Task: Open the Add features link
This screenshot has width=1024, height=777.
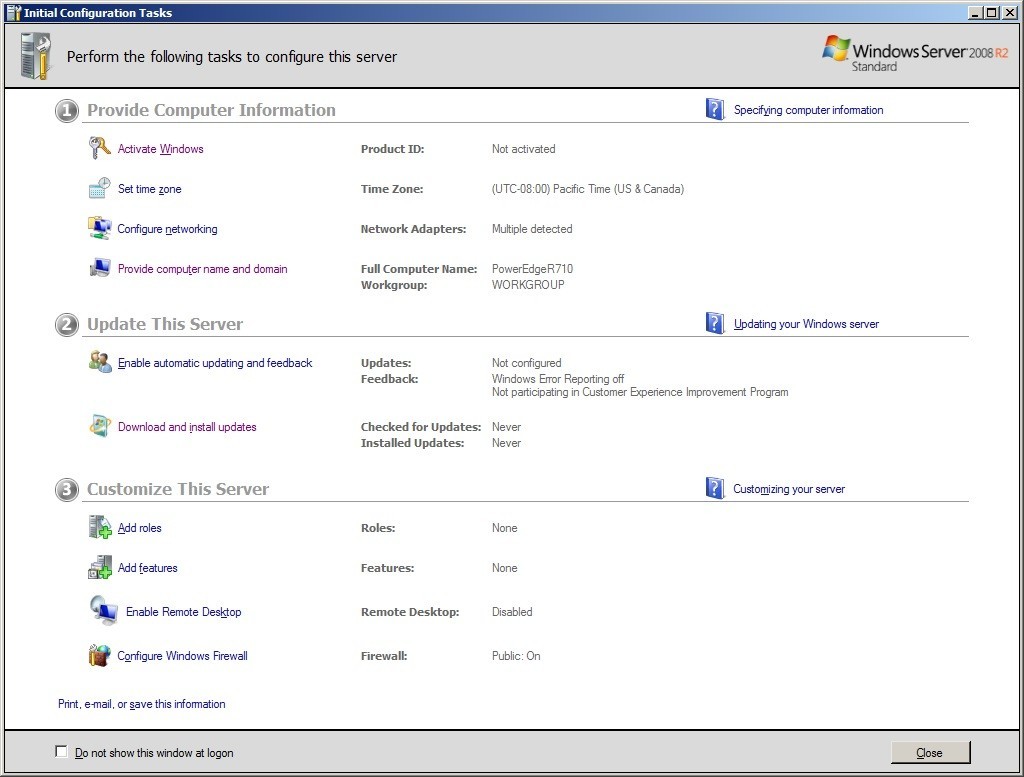Action: click(148, 567)
